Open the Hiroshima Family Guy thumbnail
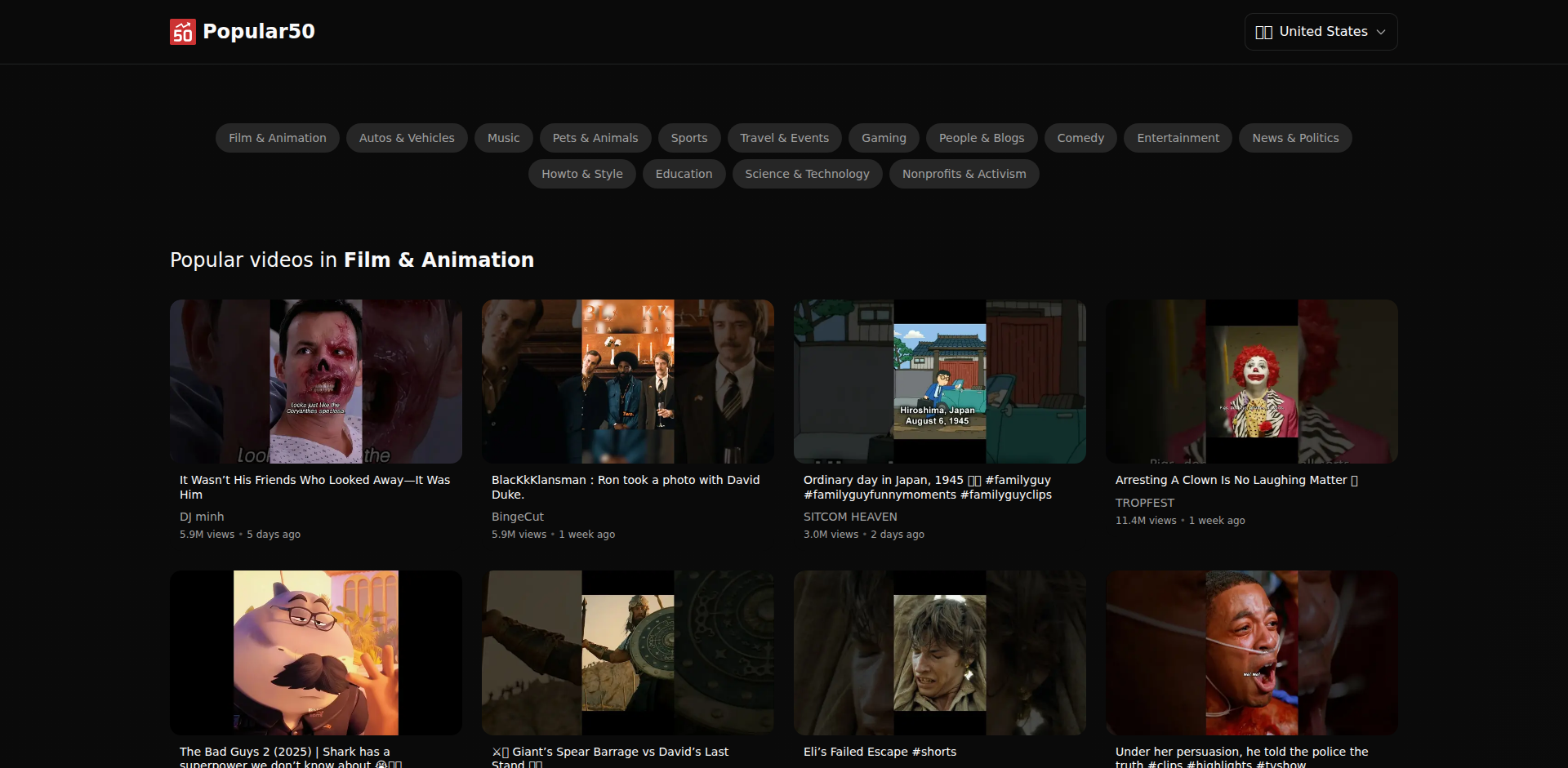The image size is (1568, 768). pos(940,381)
